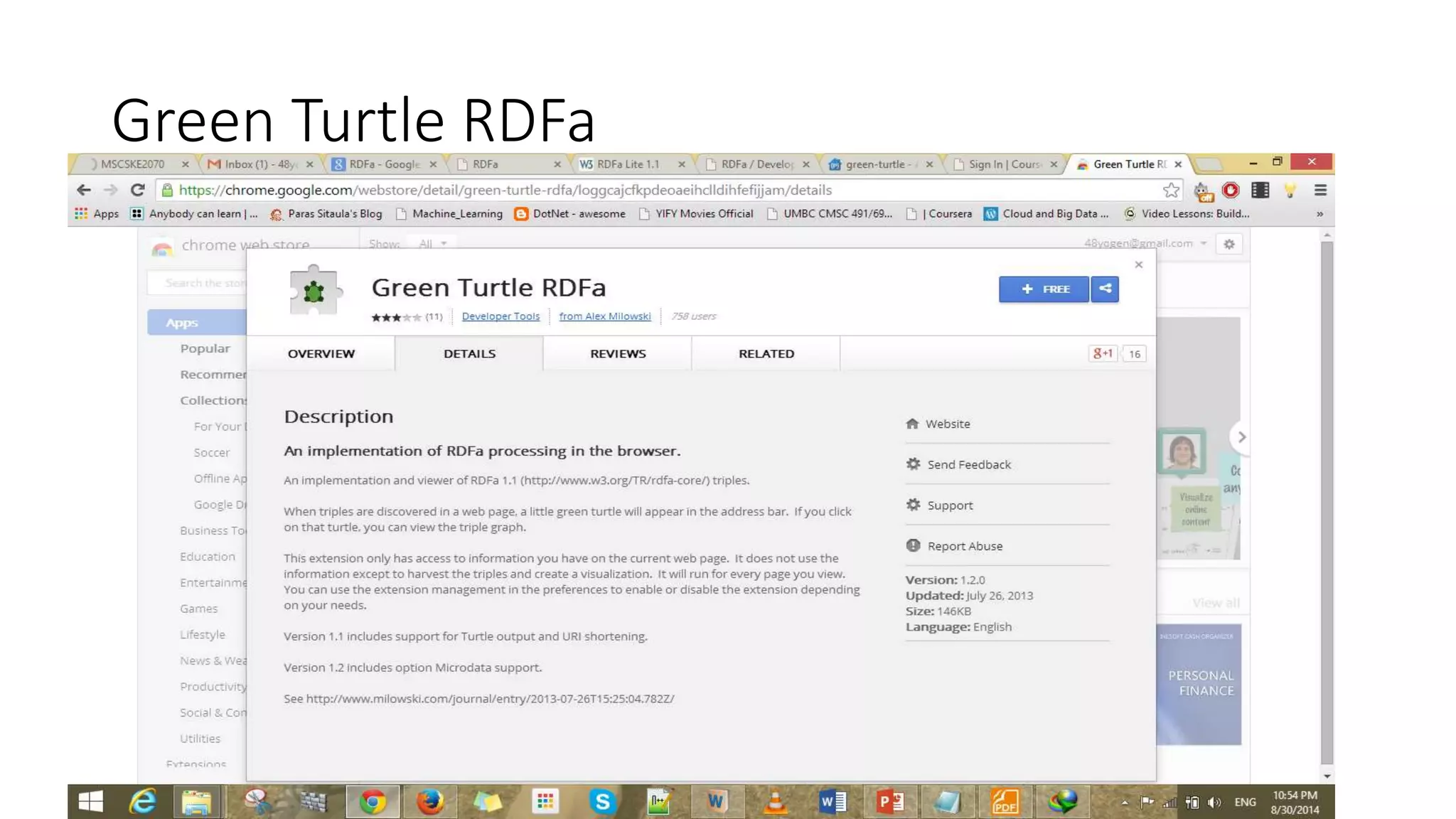
Task: Switch to the OVERVIEW tab
Action: (321, 353)
